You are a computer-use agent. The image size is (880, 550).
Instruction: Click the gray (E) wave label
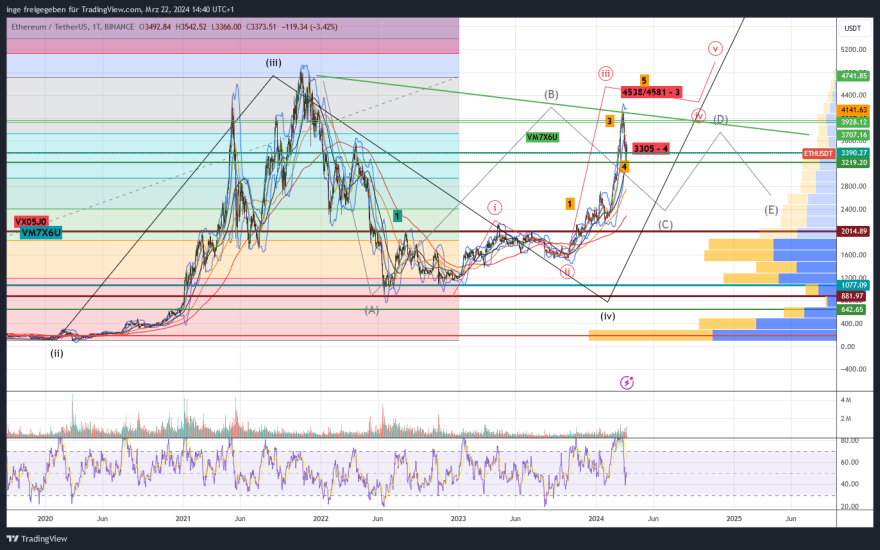pyautogui.click(x=771, y=210)
